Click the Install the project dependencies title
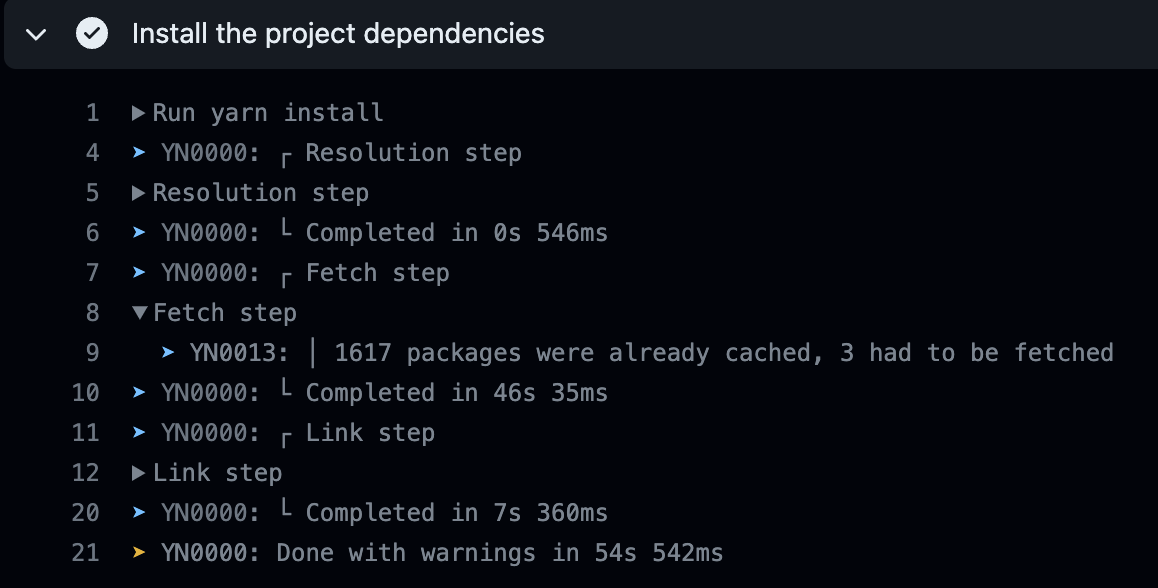The height and width of the screenshot is (588, 1158). [x=338, y=34]
